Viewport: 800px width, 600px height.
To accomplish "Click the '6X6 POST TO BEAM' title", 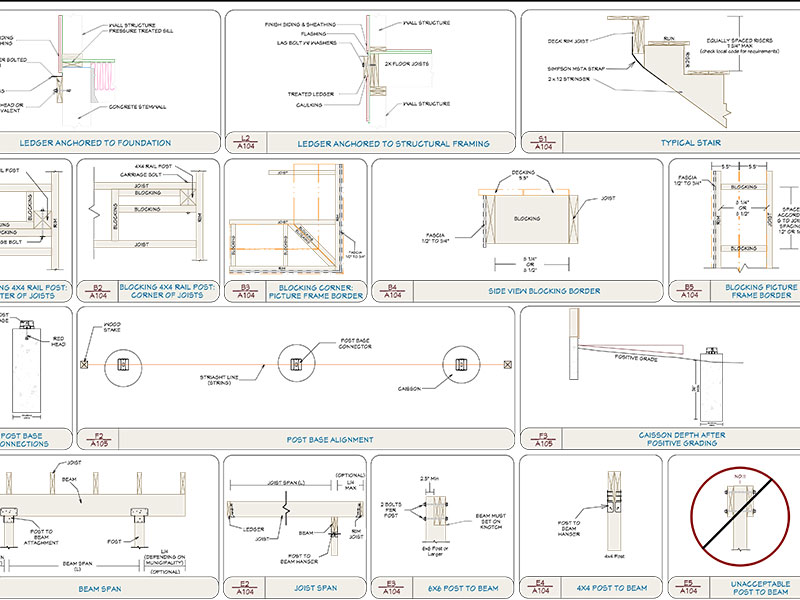I will [x=463, y=588].
